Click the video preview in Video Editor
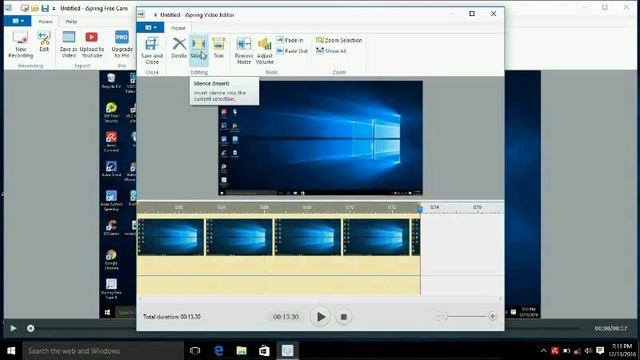This screenshot has height=360, width=640. [x=320, y=138]
